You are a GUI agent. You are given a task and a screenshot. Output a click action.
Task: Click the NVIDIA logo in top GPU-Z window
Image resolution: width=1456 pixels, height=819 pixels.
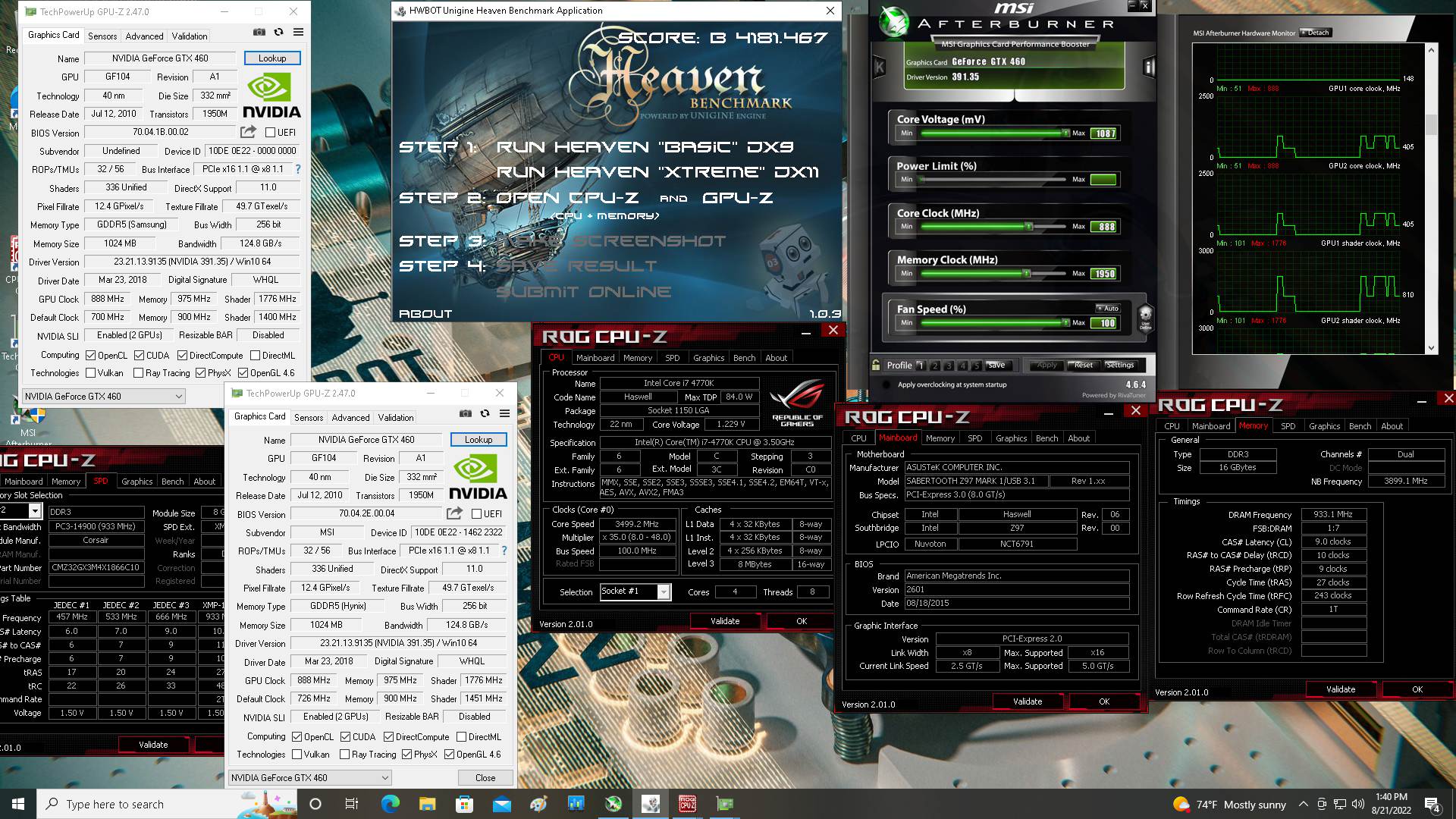pos(272,96)
